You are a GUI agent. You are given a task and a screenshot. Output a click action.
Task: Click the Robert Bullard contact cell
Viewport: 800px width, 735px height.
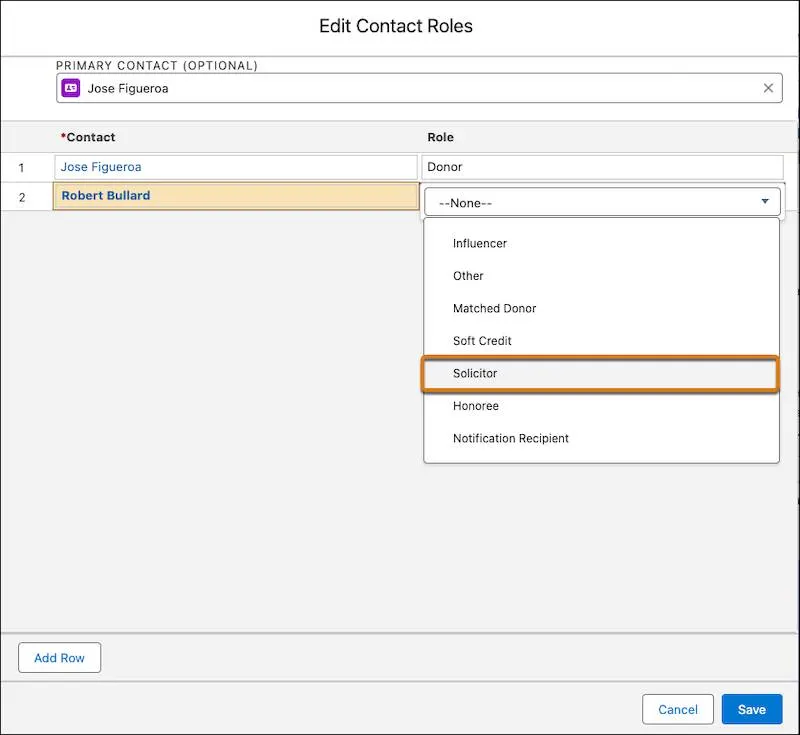(236, 196)
